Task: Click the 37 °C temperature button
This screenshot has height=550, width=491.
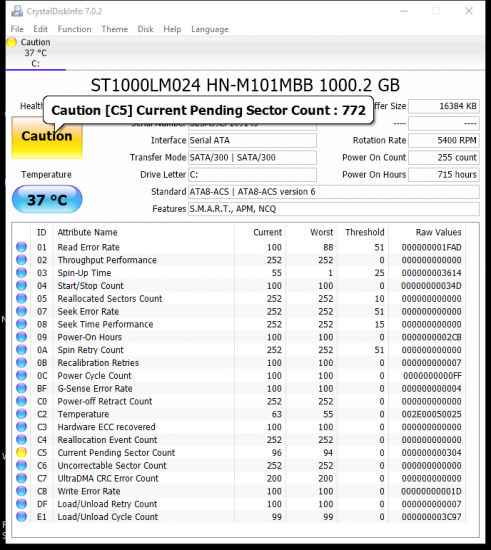Action: point(47,200)
